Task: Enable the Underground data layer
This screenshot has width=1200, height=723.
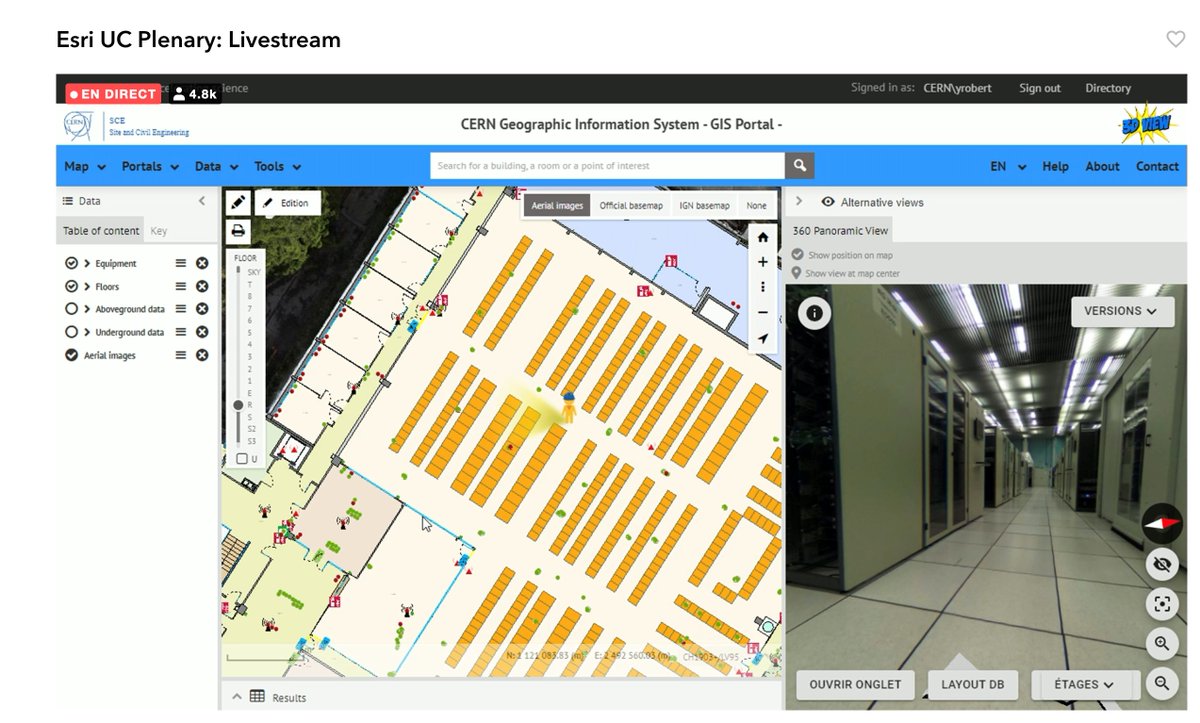Action: 71,332
